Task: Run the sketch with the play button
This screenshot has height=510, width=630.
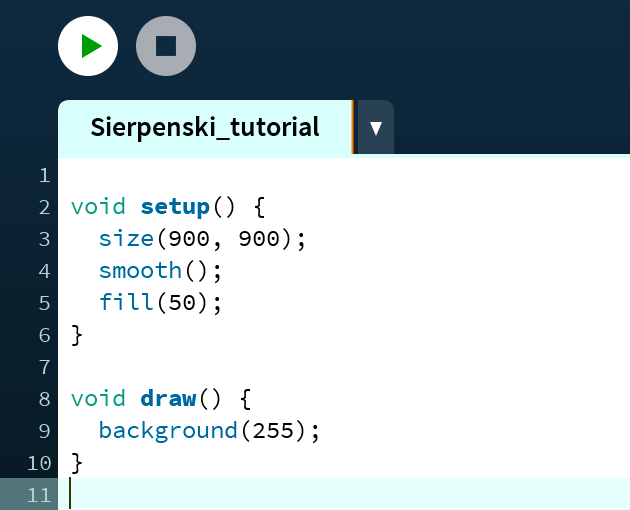Action: [88, 46]
